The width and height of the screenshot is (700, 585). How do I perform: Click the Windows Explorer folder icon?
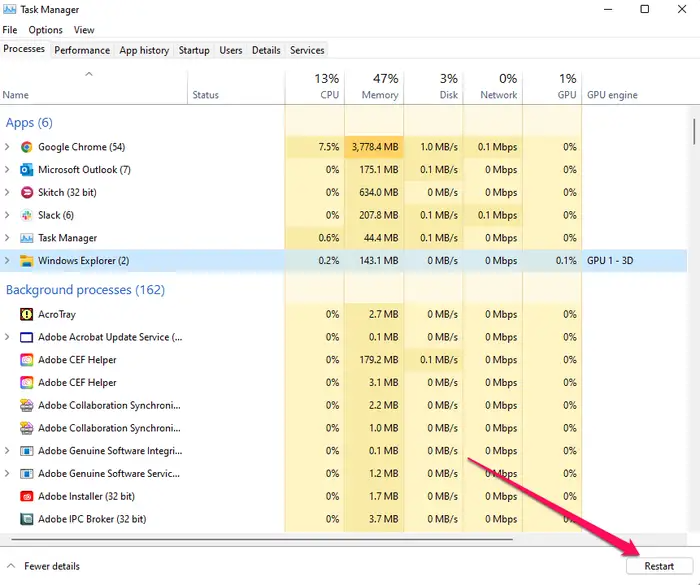(26, 261)
